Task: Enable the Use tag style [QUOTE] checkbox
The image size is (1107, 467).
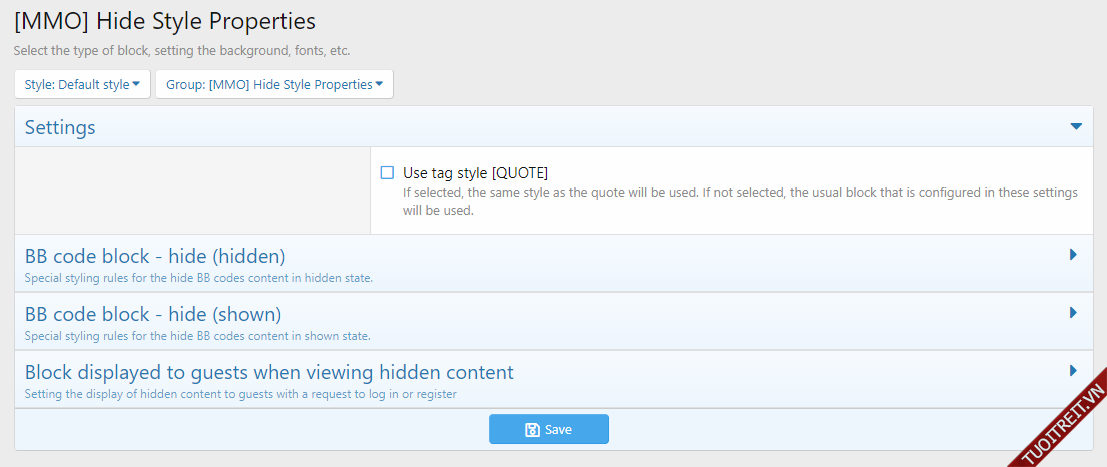Action: tap(387, 172)
